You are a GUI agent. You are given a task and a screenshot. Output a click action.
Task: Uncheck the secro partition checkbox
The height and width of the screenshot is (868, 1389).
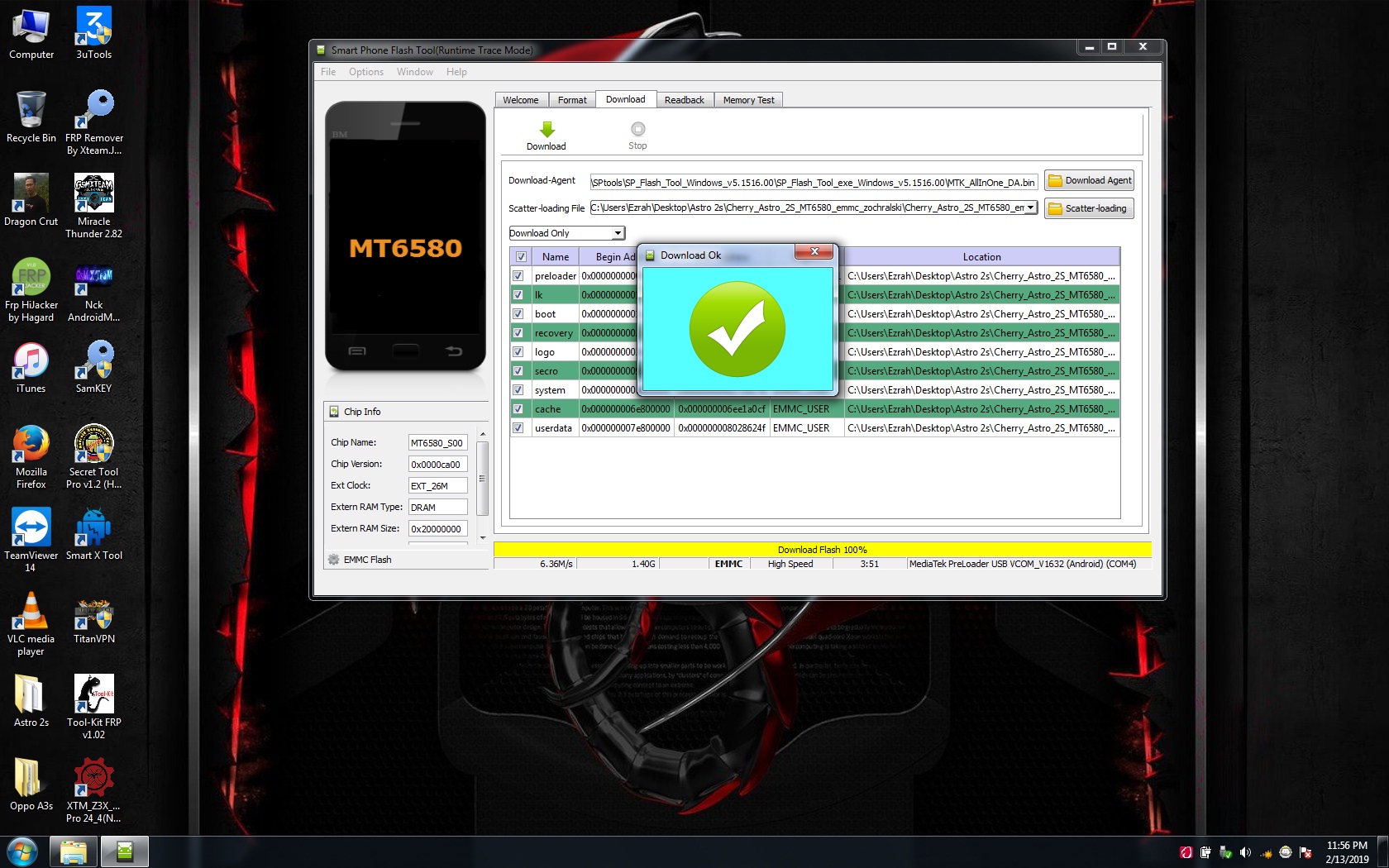coord(518,371)
